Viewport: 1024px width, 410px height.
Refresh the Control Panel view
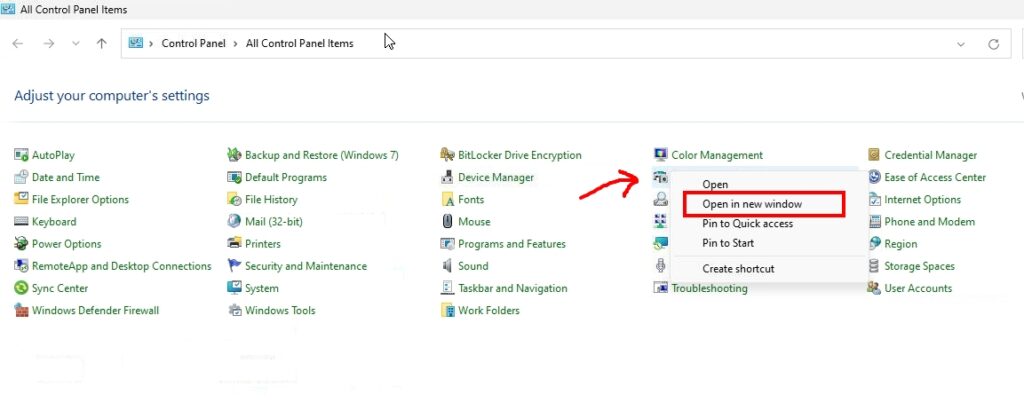(993, 44)
